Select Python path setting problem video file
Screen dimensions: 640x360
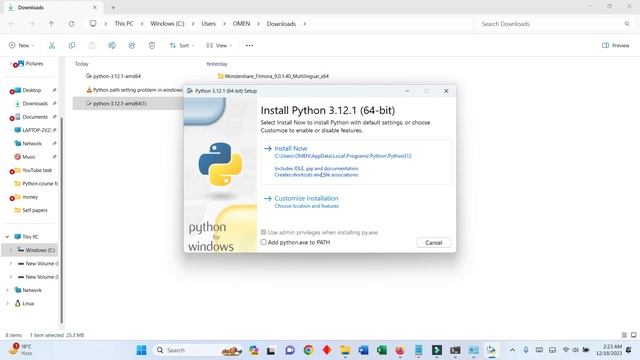(x=135, y=90)
